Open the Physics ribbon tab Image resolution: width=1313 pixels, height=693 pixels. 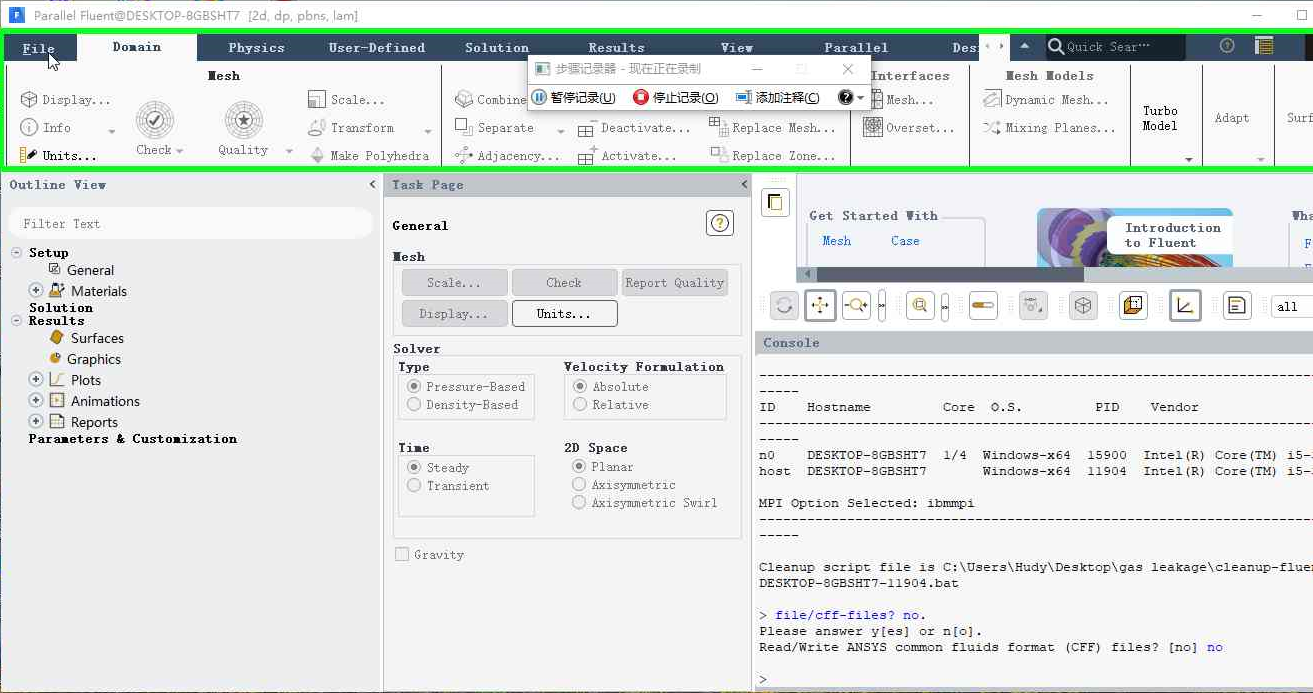pyautogui.click(x=256, y=47)
